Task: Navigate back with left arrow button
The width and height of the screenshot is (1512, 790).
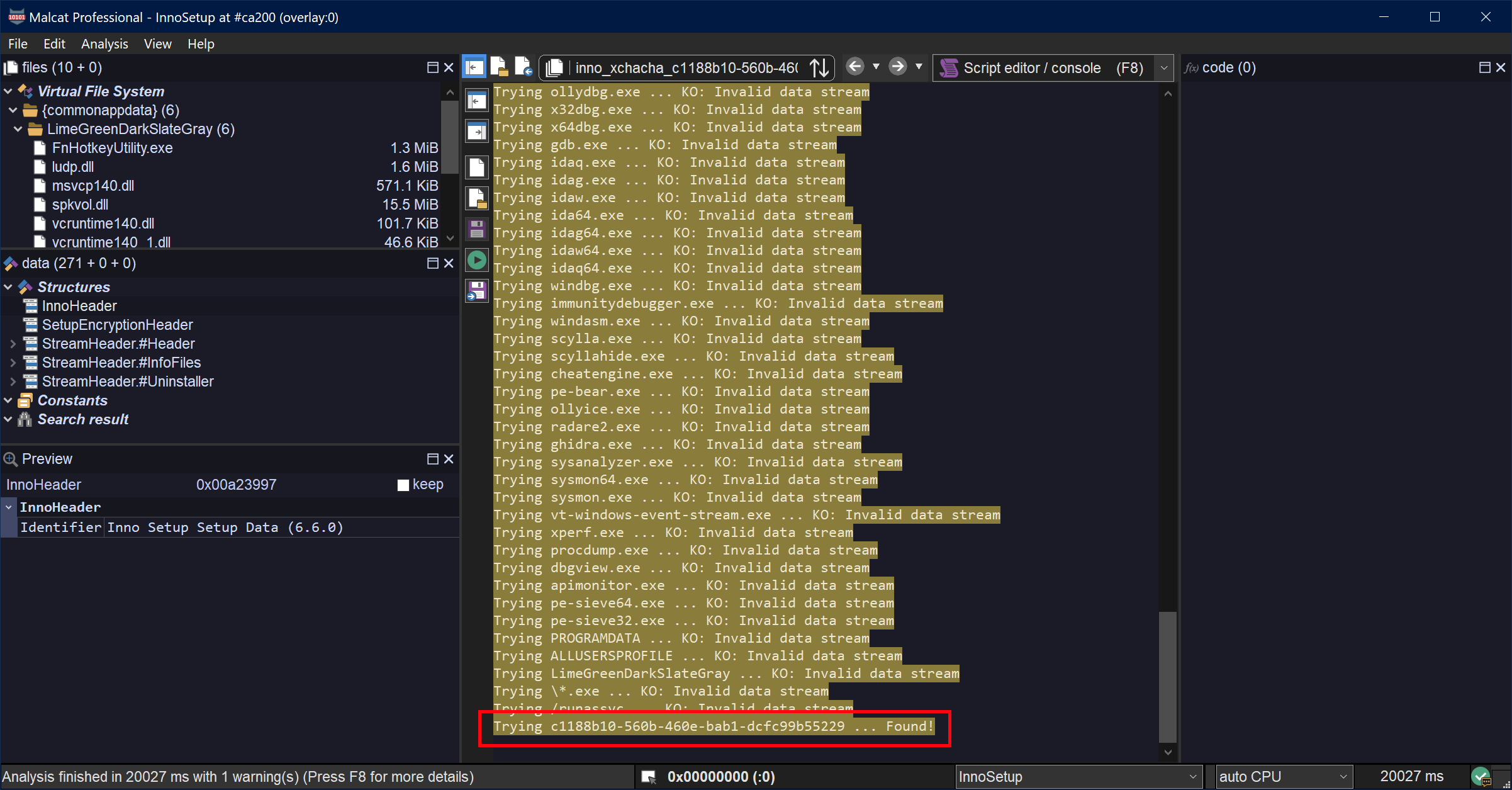Action: tap(854, 67)
